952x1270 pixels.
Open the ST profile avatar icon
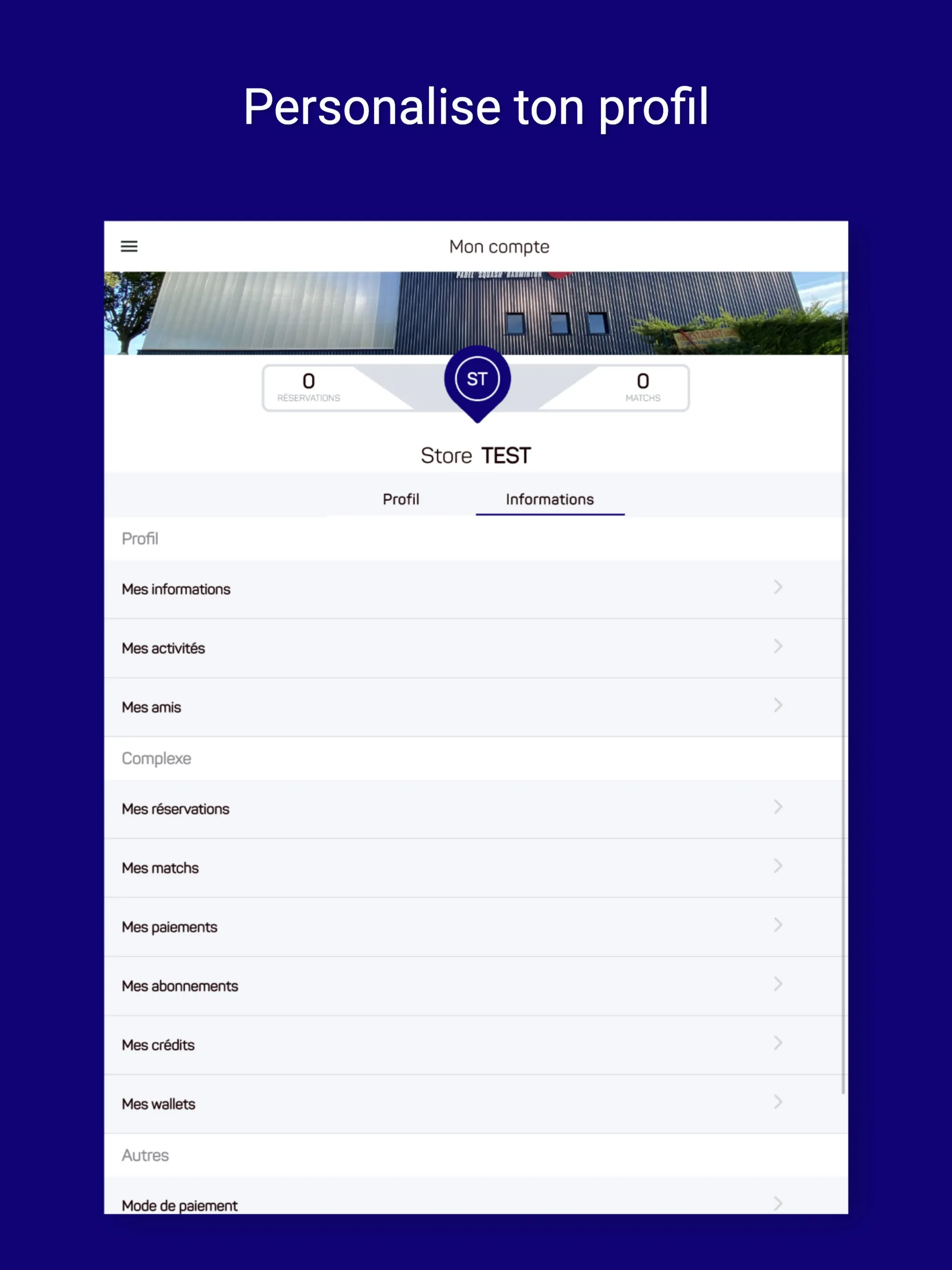click(x=476, y=379)
